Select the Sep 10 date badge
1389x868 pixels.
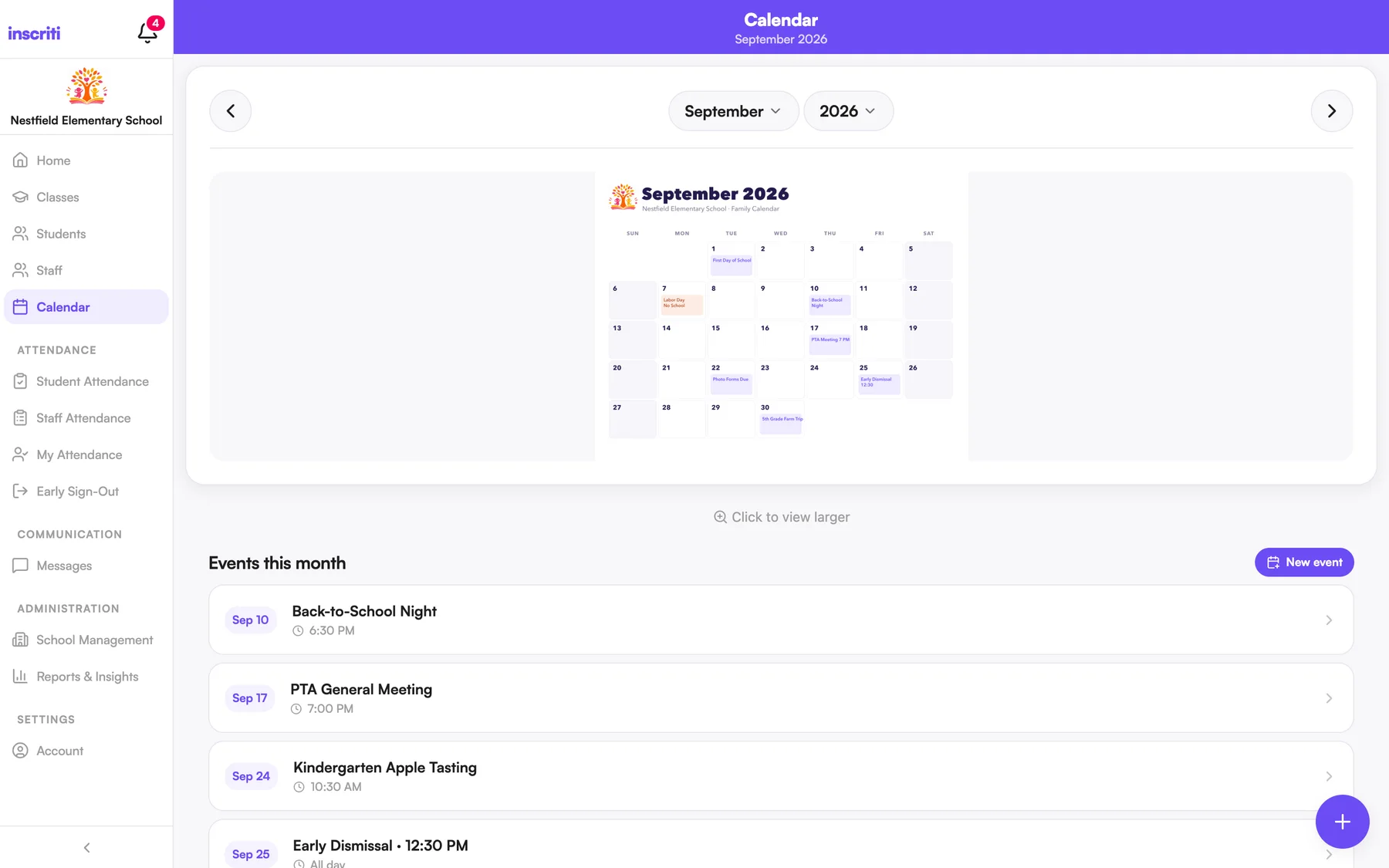251,620
